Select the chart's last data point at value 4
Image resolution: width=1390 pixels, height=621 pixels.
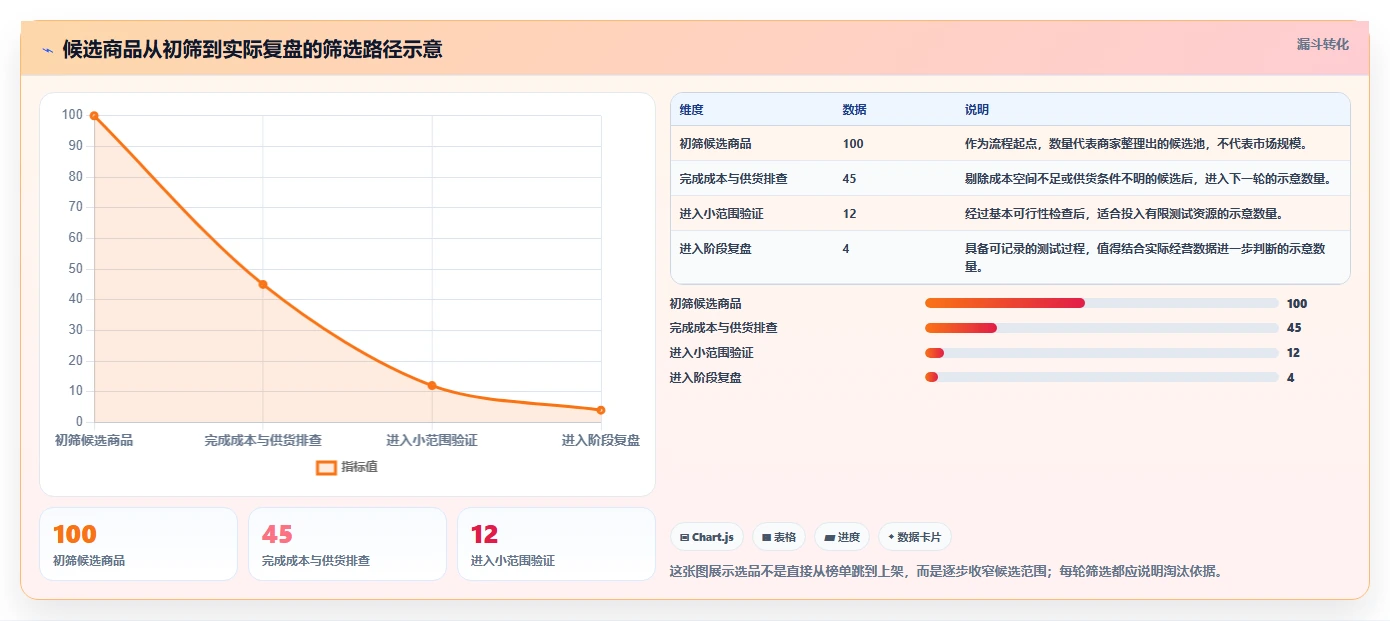point(600,410)
